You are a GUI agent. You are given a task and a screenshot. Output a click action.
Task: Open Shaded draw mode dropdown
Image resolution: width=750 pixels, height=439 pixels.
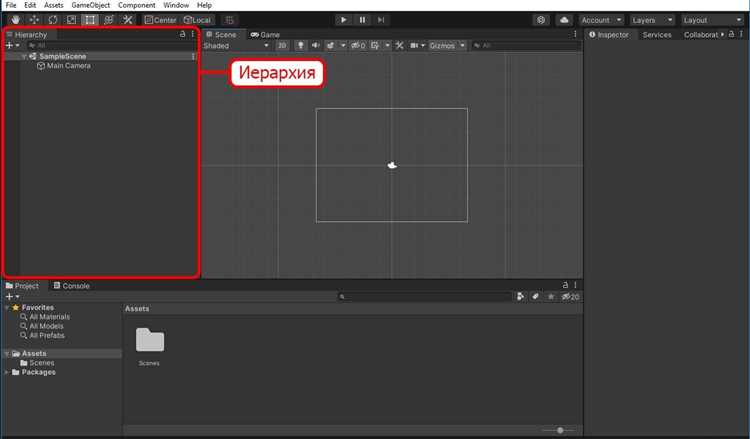pos(236,46)
